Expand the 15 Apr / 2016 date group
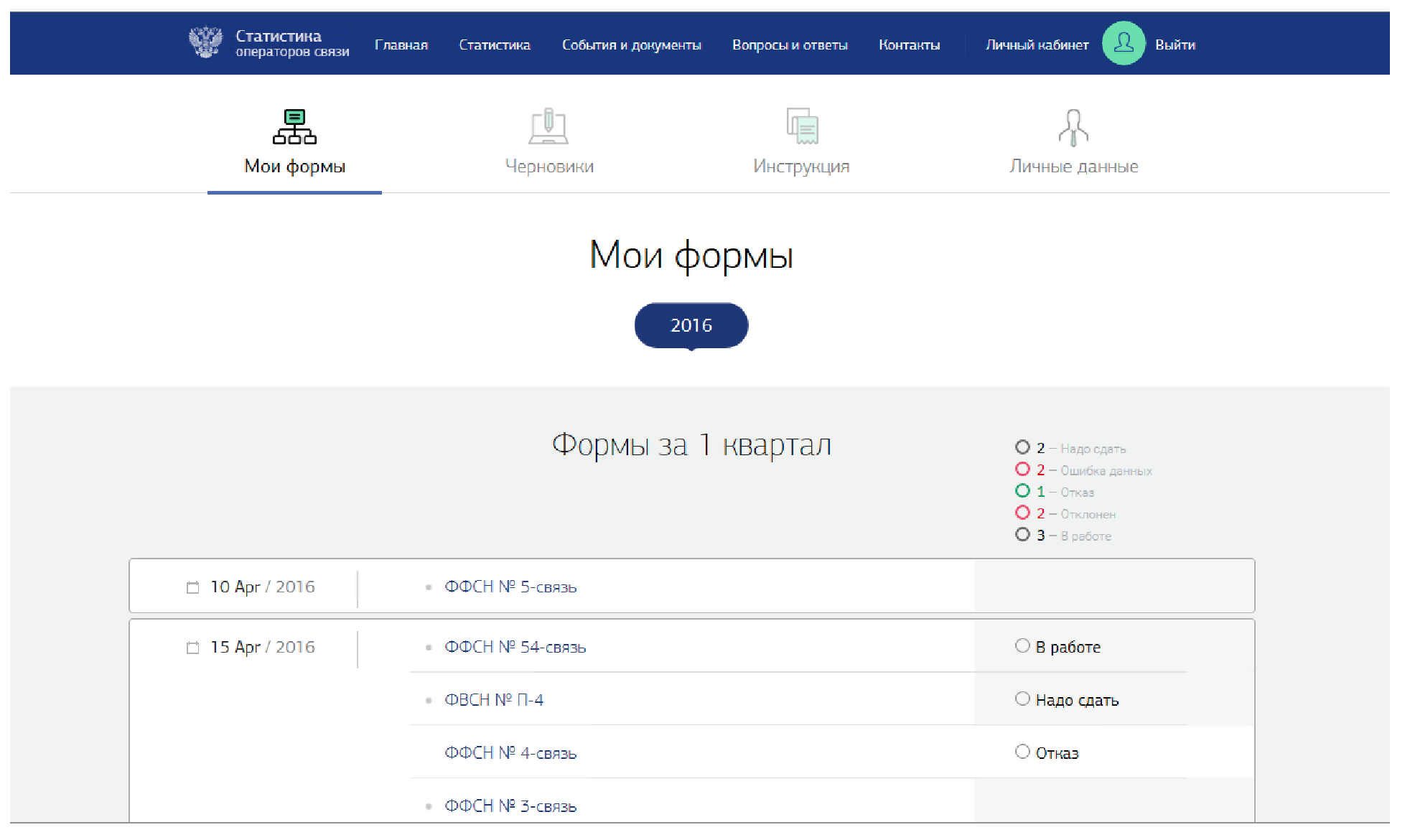The image size is (1410, 840). (x=262, y=648)
